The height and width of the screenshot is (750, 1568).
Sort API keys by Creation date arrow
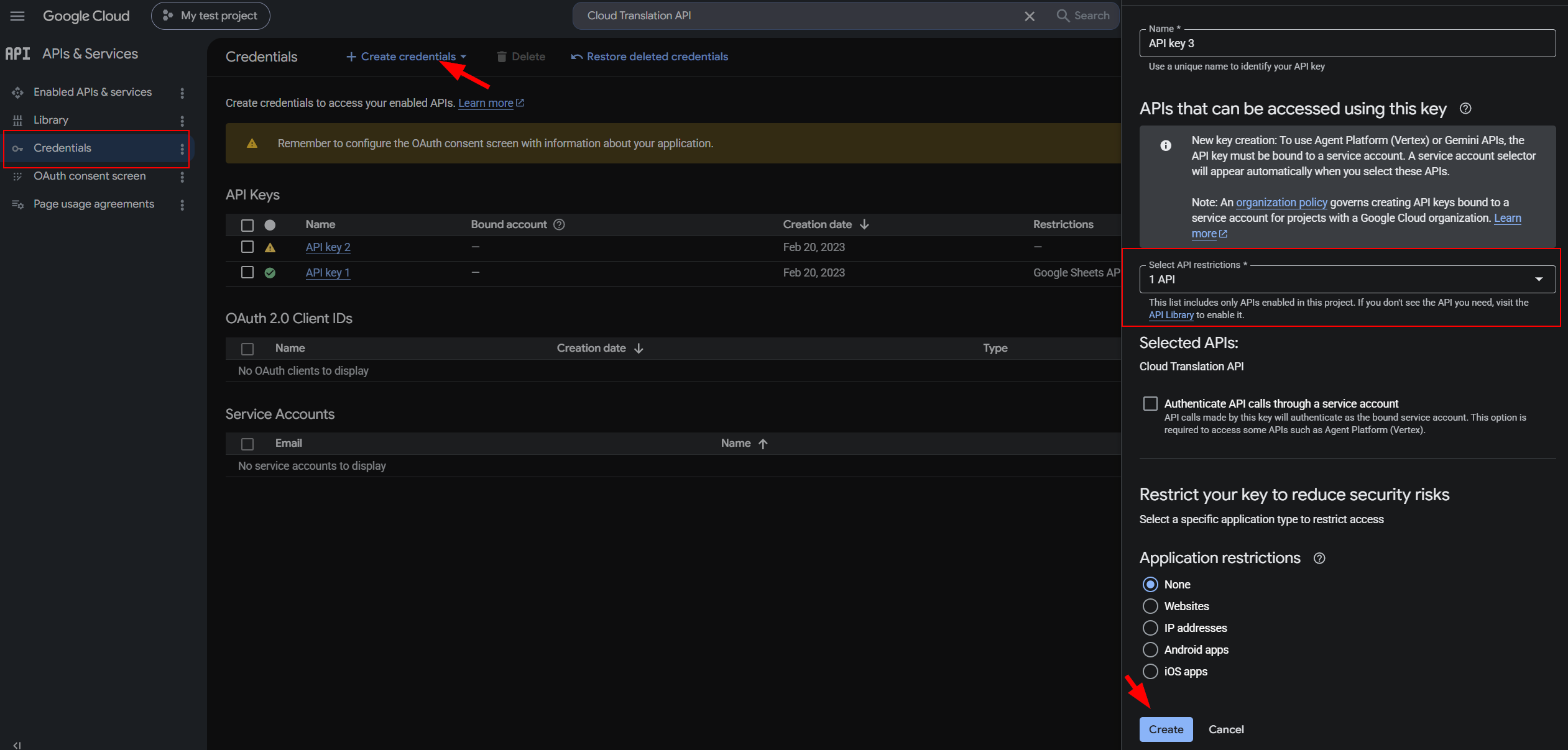[864, 224]
